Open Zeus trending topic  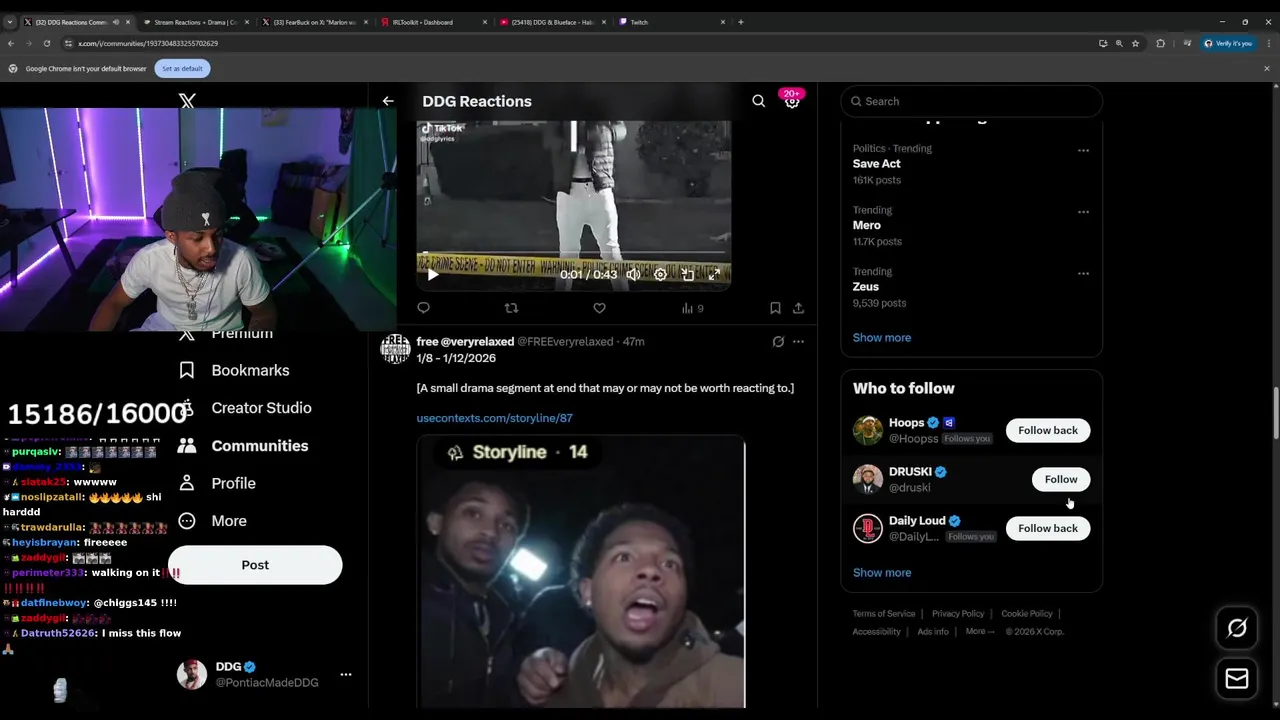tap(866, 287)
